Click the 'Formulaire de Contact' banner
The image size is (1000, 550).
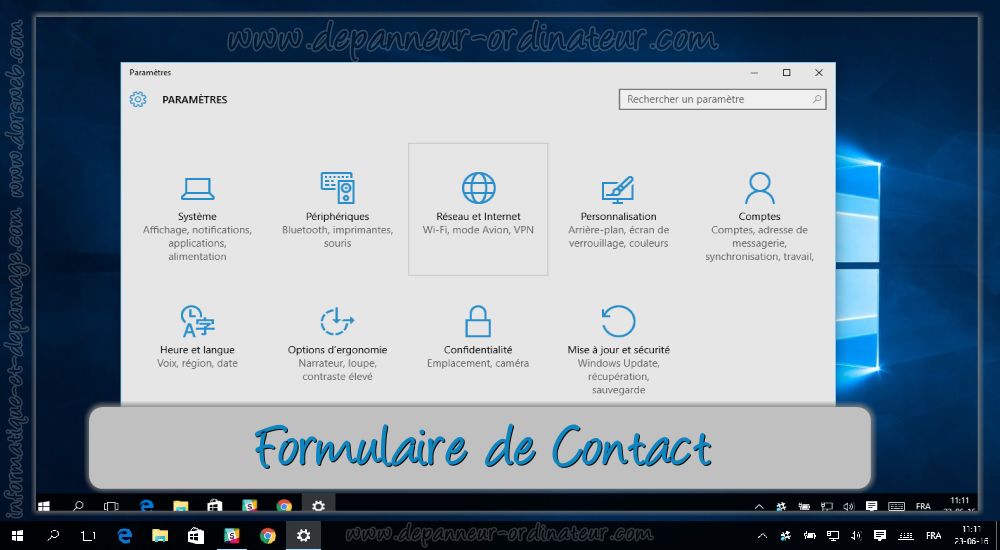pos(480,448)
